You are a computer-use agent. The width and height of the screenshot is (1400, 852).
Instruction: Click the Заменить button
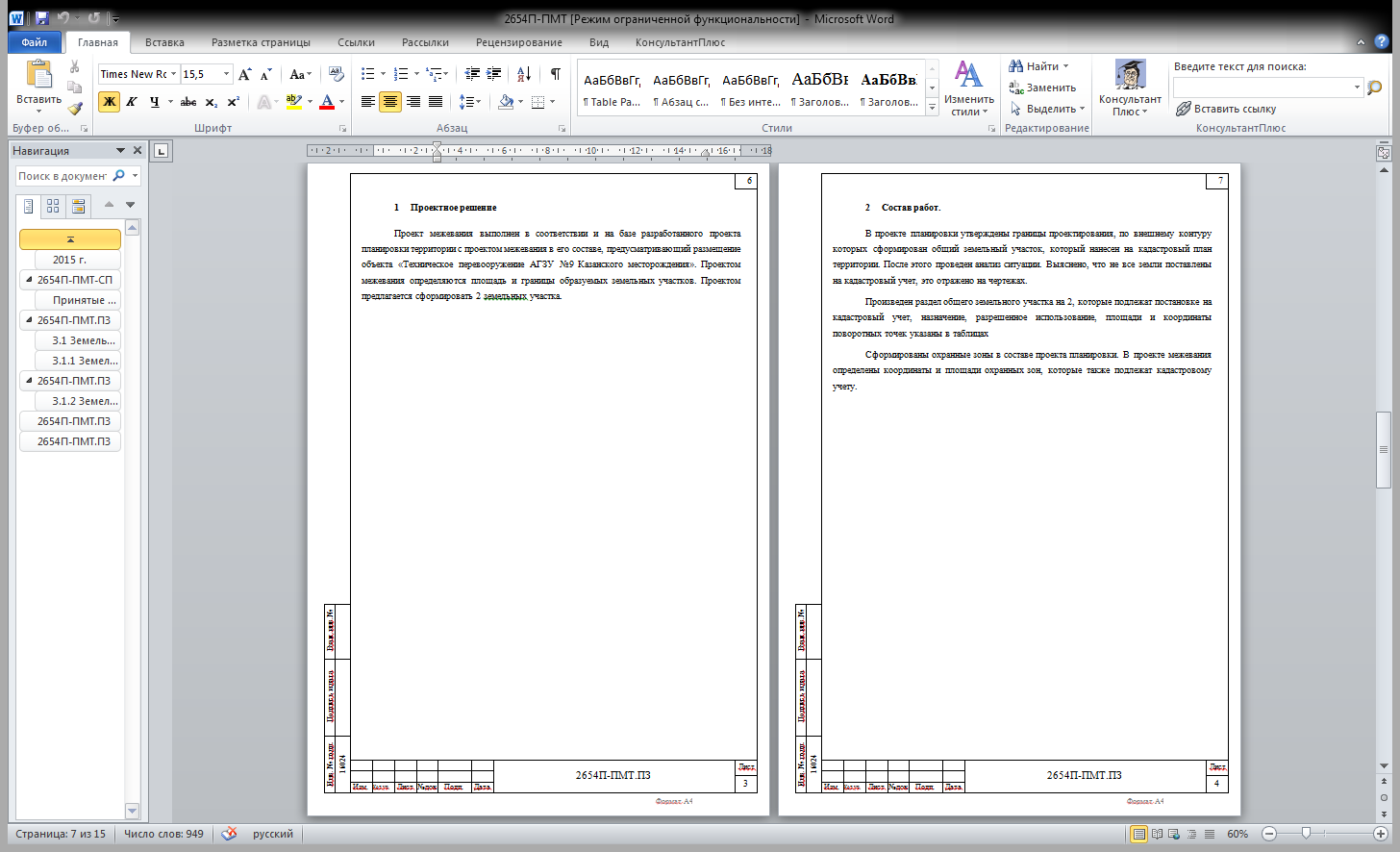click(1042, 88)
